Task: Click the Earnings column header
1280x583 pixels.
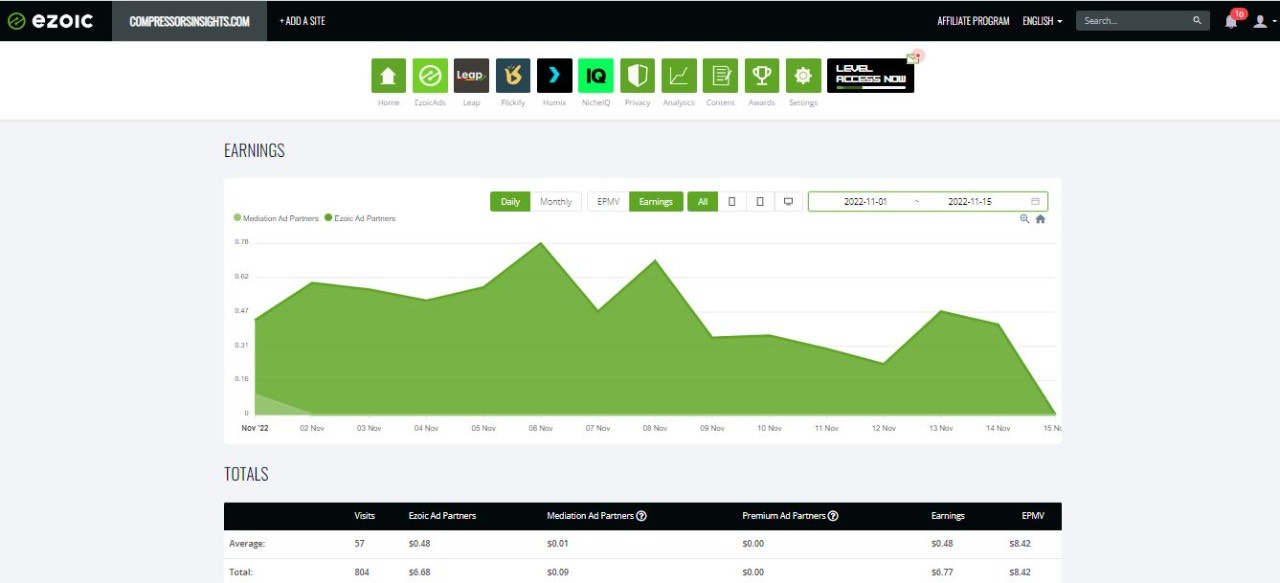Action: (x=948, y=516)
